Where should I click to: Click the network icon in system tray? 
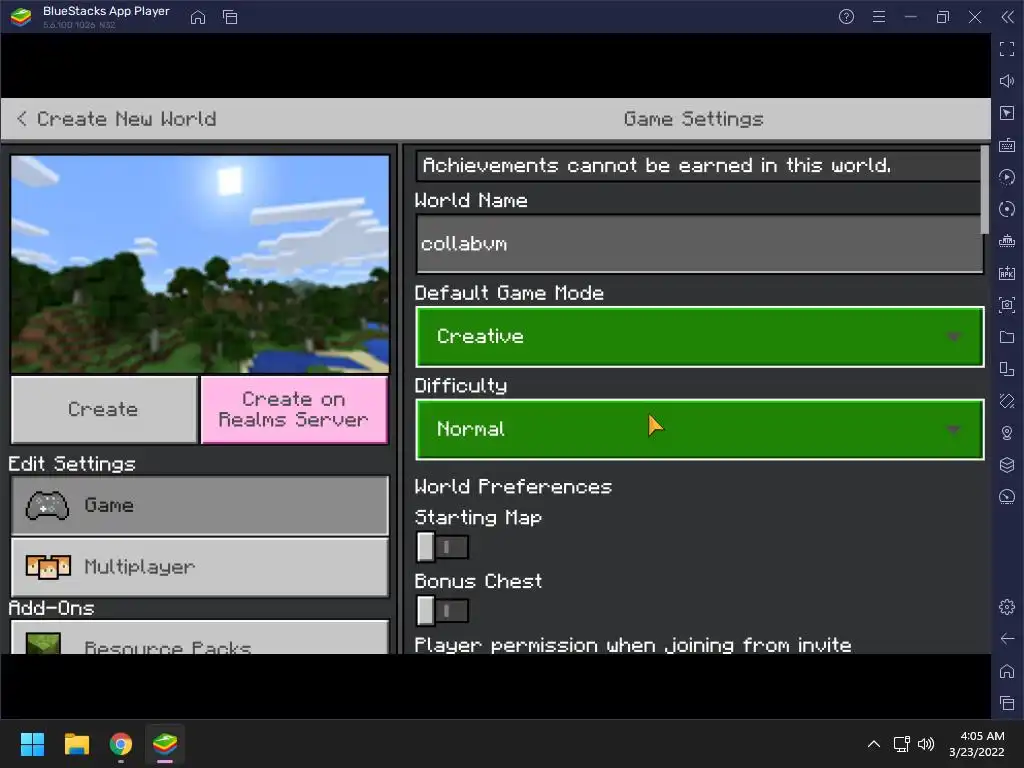[902, 744]
